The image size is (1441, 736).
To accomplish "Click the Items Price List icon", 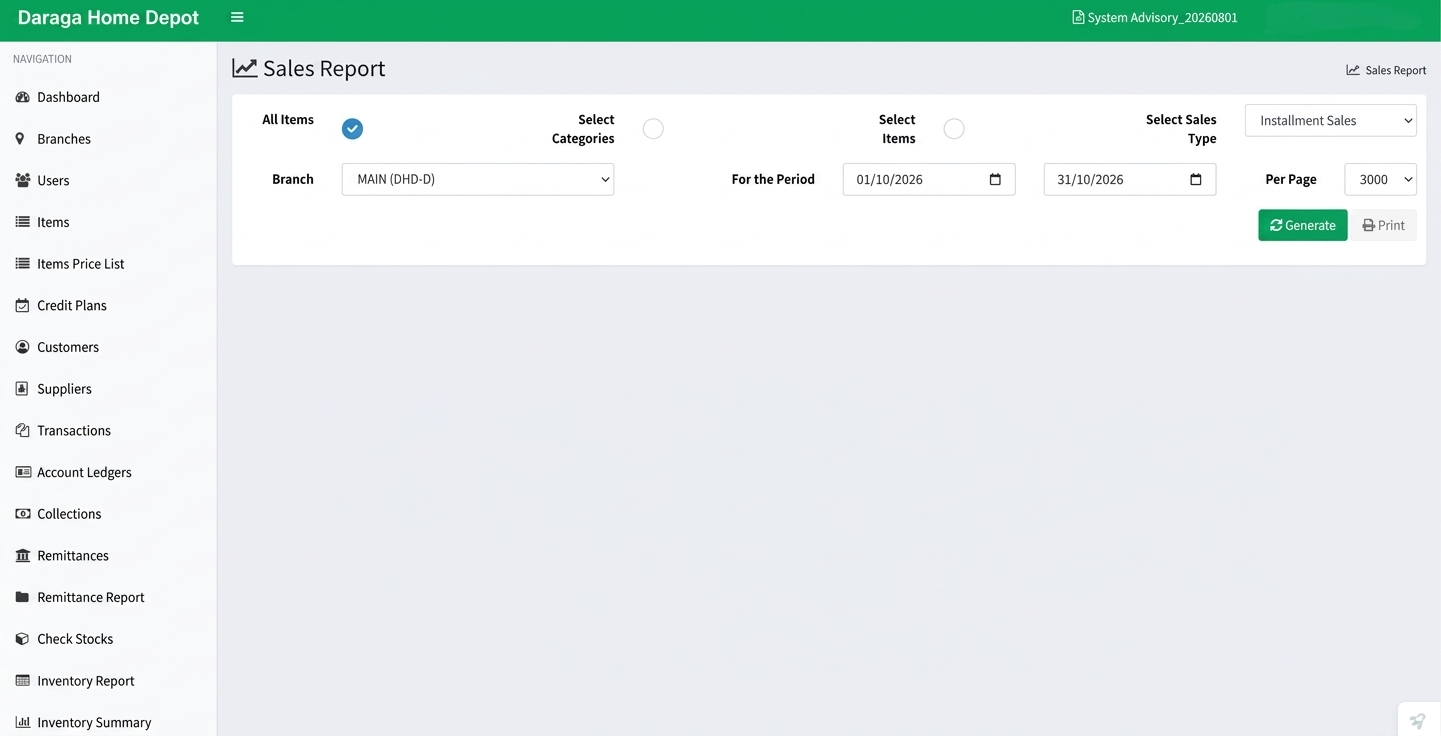I will (x=22, y=264).
